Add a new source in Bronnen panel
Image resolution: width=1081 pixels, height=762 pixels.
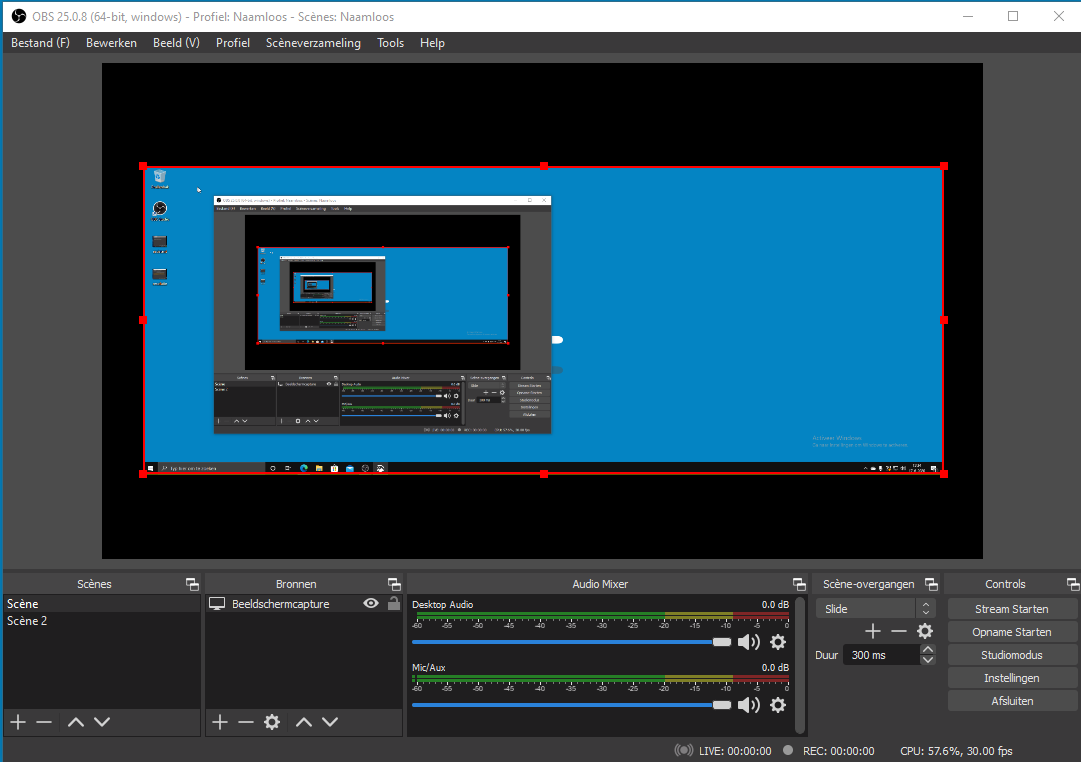[x=220, y=722]
